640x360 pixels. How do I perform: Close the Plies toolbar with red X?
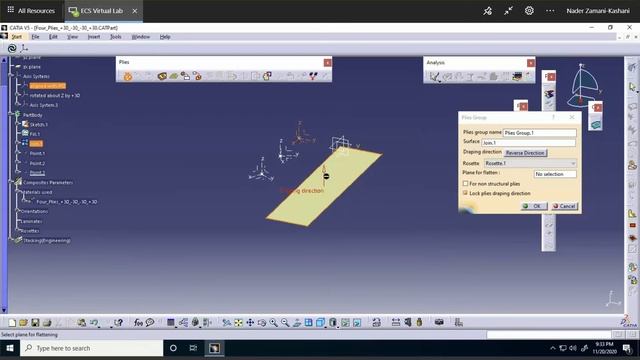[x=327, y=62]
